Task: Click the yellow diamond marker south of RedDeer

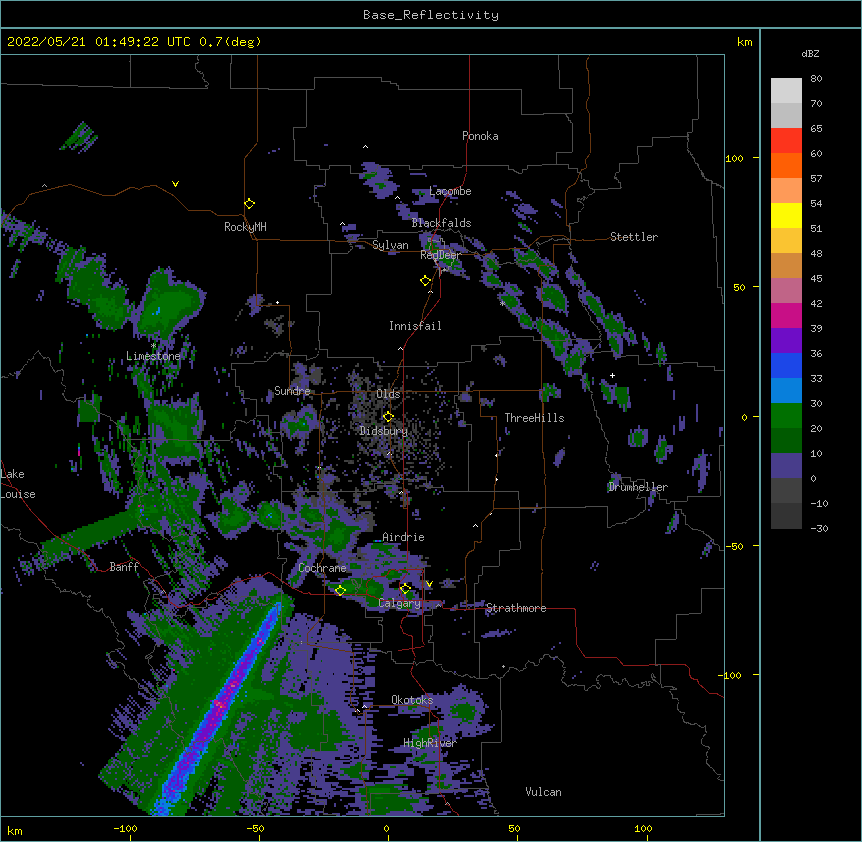Action: [x=425, y=281]
